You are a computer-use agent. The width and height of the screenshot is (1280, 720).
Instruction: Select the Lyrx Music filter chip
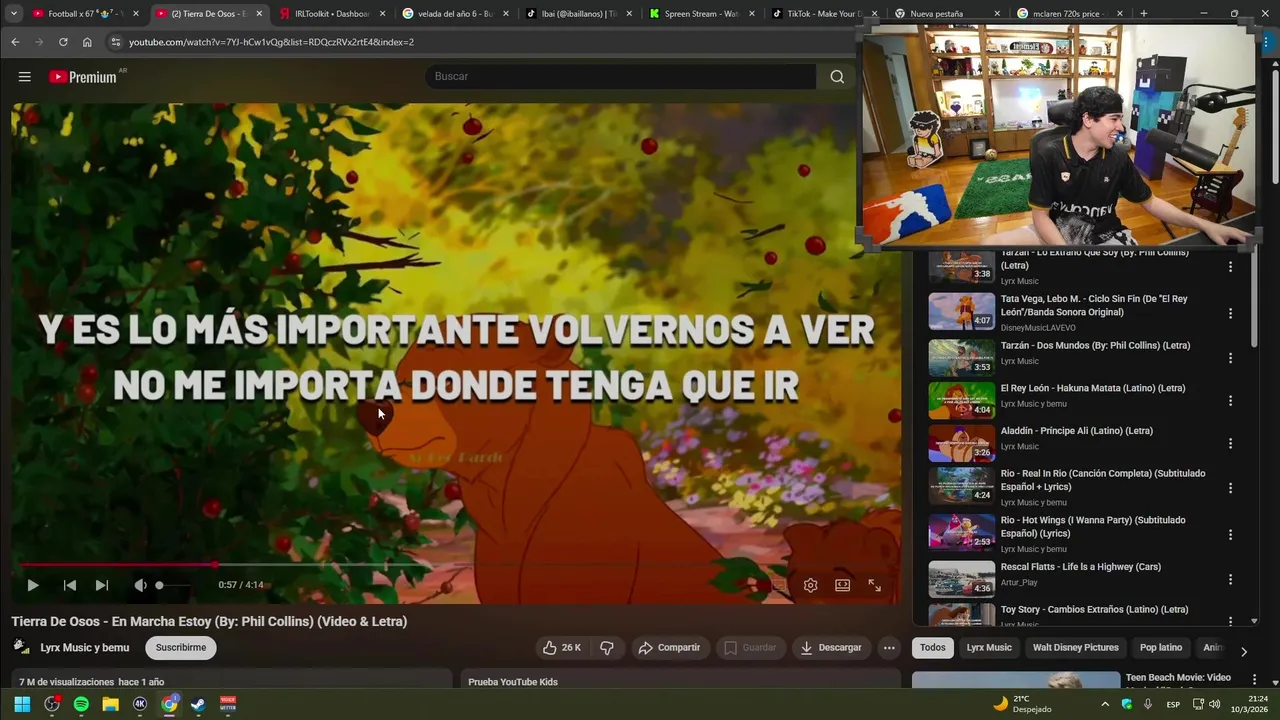pyautogui.click(x=989, y=648)
